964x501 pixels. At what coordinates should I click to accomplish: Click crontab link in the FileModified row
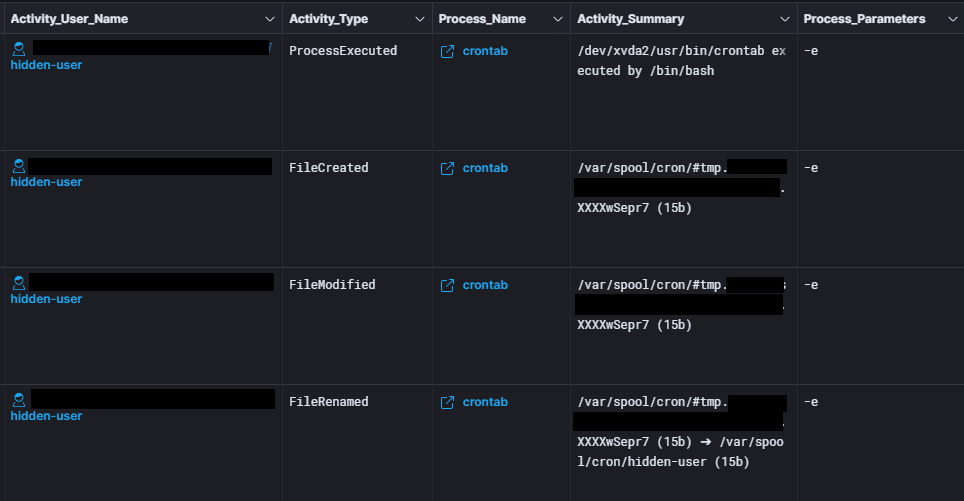click(485, 285)
